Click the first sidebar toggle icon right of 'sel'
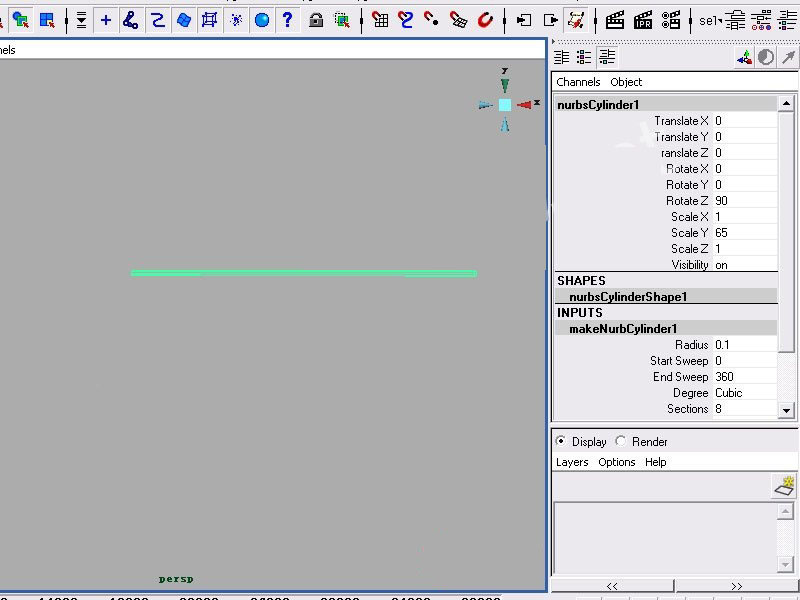 tap(735, 20)
